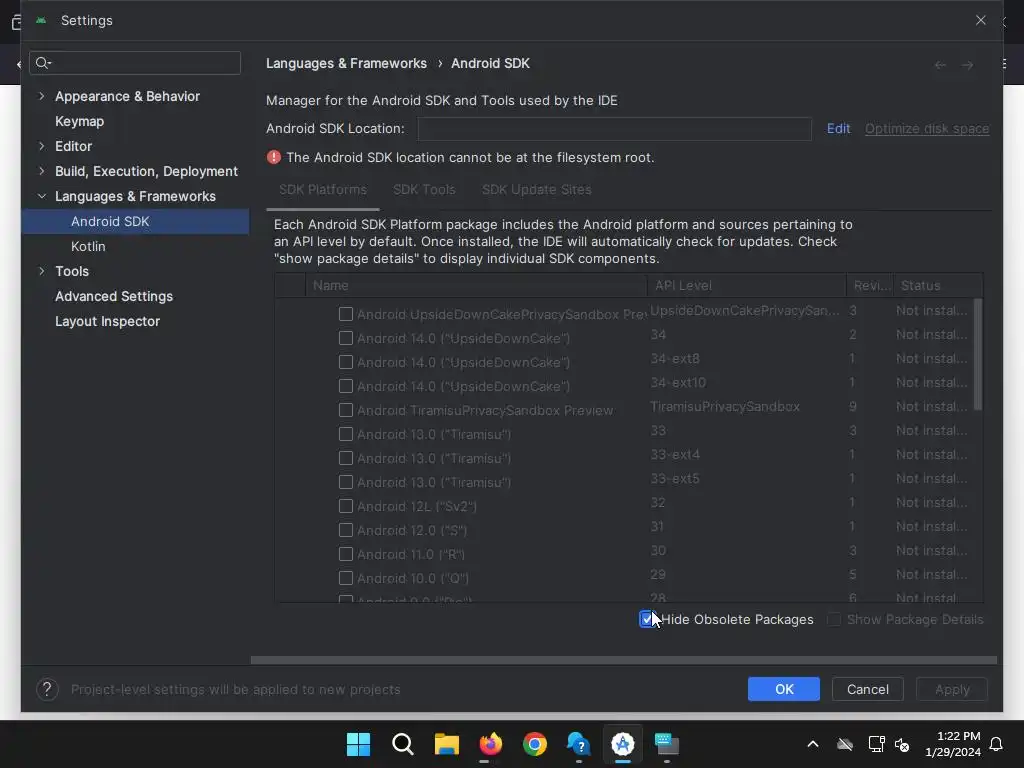This screenshot has height=768, width=1024.
Task: Check Android 12.0 S checkbox
Action: coord(346,530)
